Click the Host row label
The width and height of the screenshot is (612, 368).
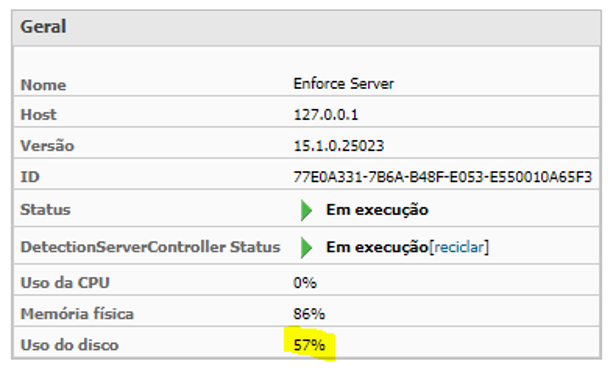click(38, 115)
